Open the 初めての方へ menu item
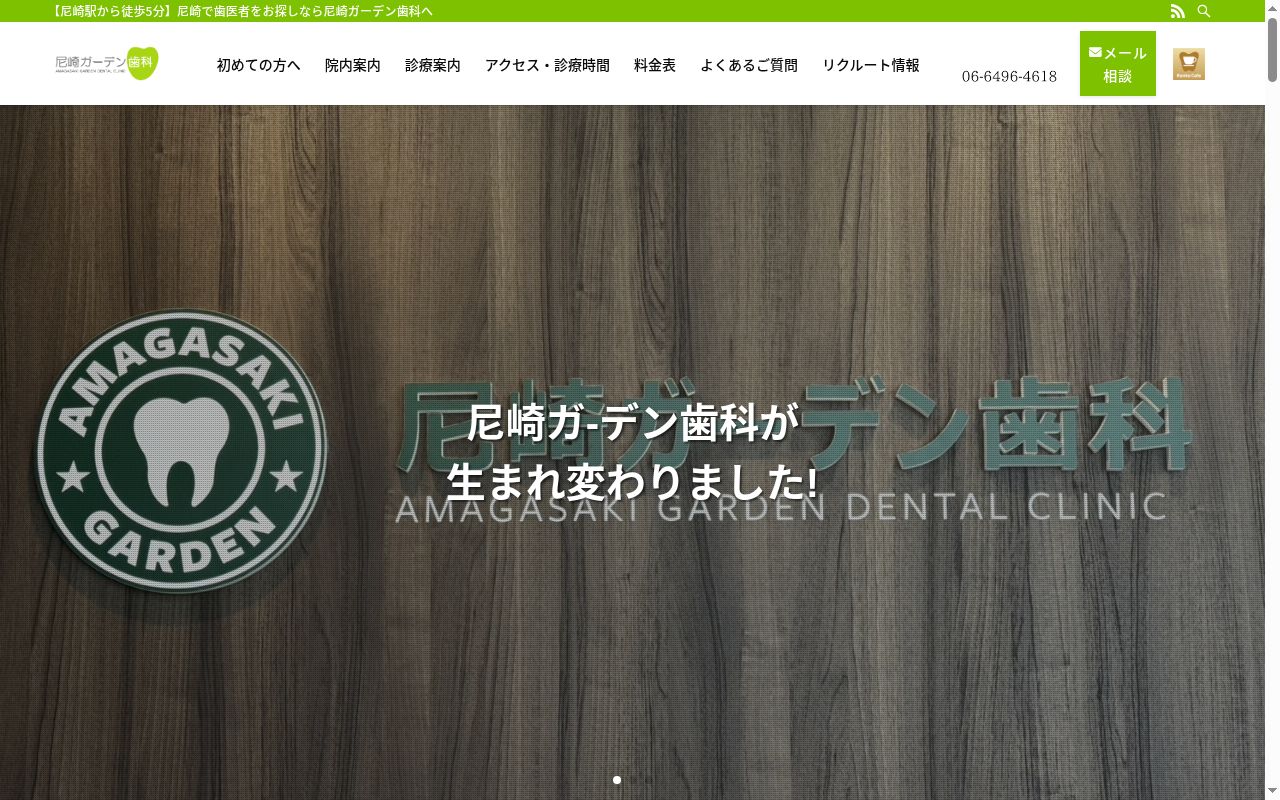Viewport: 1280px width, 800px height. point(259,65)
